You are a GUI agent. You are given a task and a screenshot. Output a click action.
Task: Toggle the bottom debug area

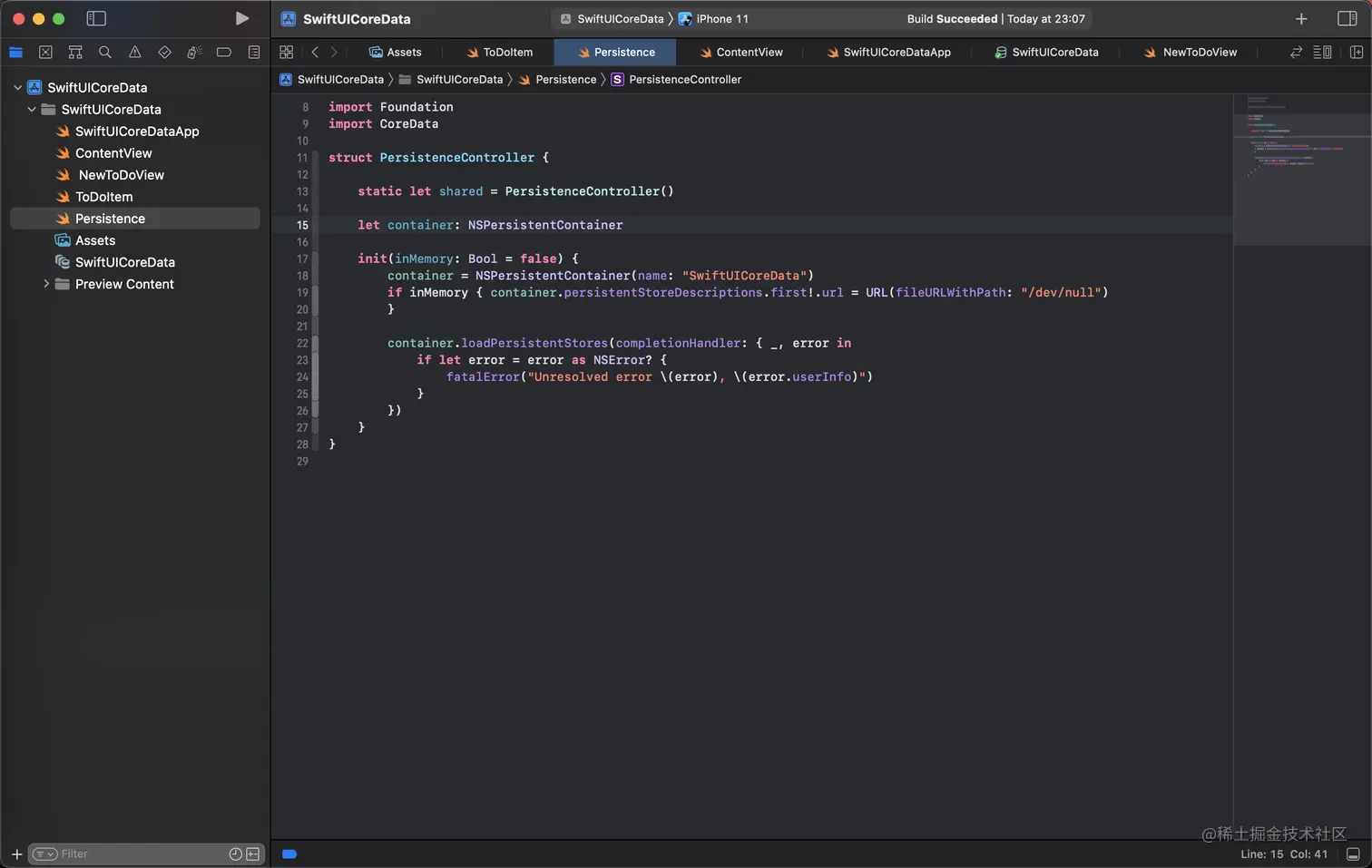coord(1353,854)
